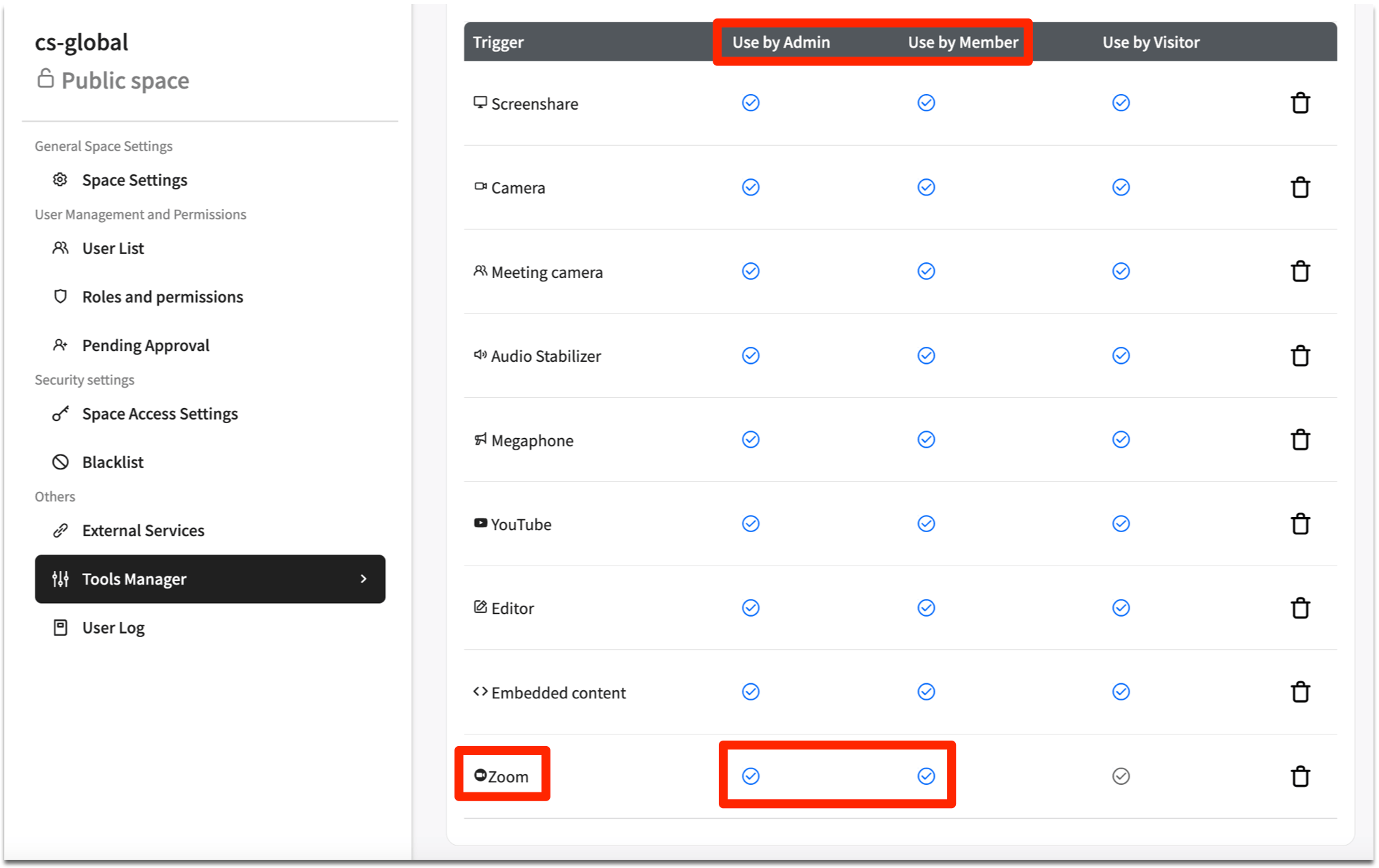The height and width of the screenshot is (868, 1379).
Task: Delete the Screenshare trigger via its trash icon
Action: (x=1301, y=103)
